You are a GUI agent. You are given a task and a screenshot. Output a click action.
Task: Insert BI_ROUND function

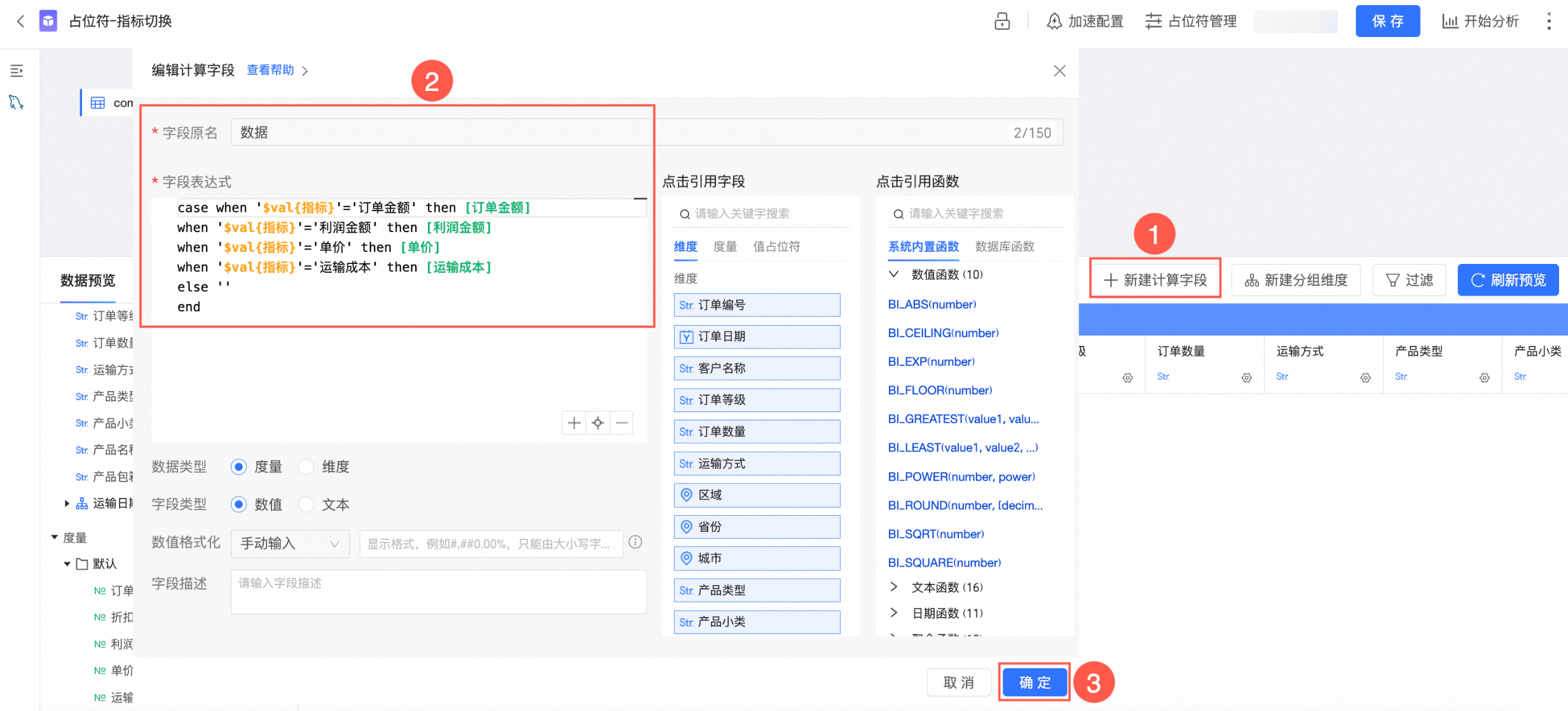(x=965, y=506)
